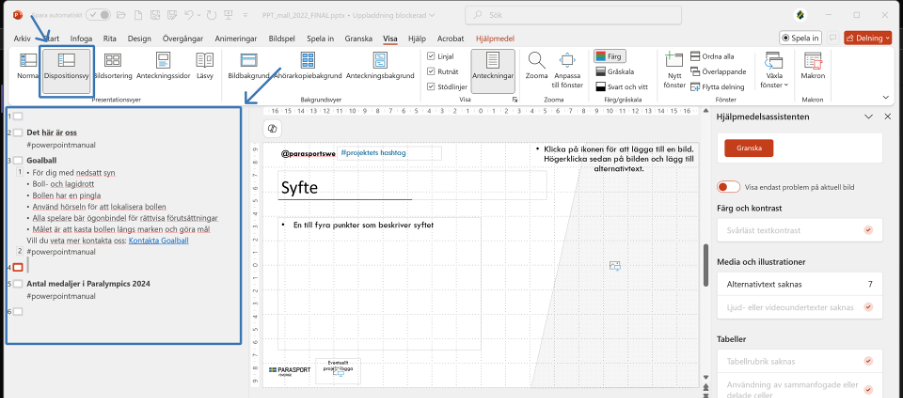Viewport: 904px width, 398px height.
Task: Click Ordna alla windows
Action: [712, 57]
